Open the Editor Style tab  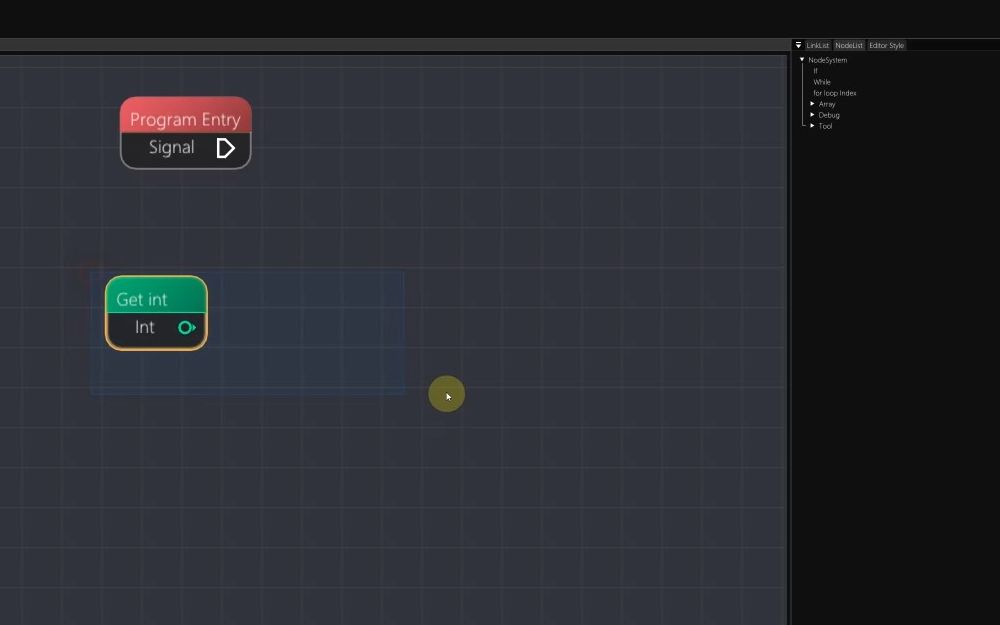pyautogui.click(x=886, y=45)
